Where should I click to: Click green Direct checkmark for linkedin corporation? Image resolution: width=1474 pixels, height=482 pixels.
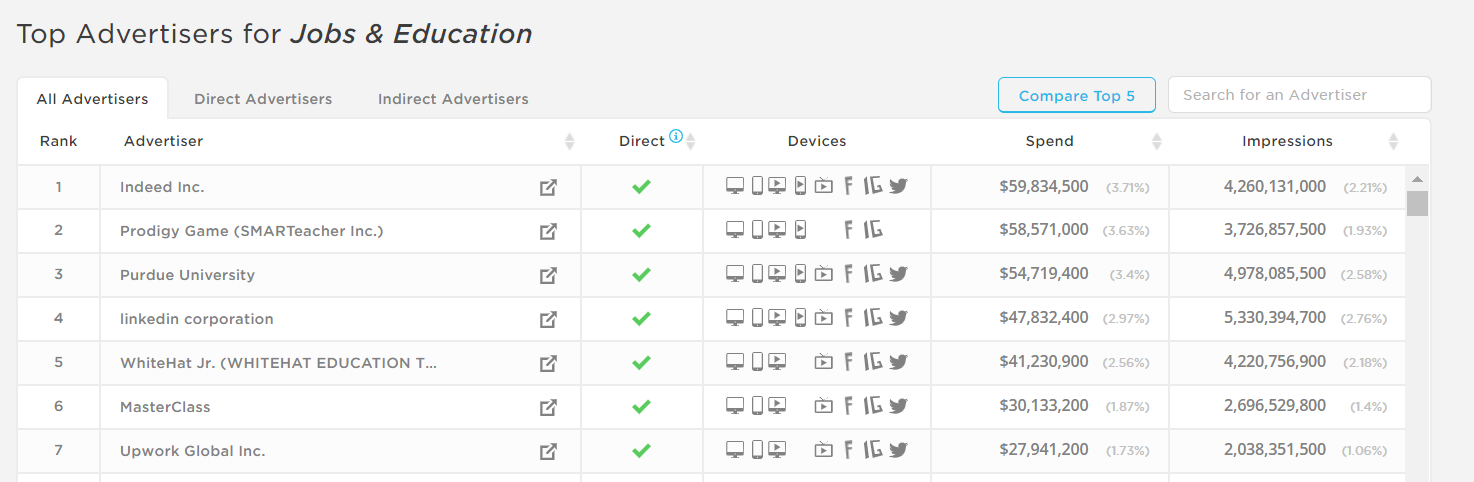coord(642,318)
